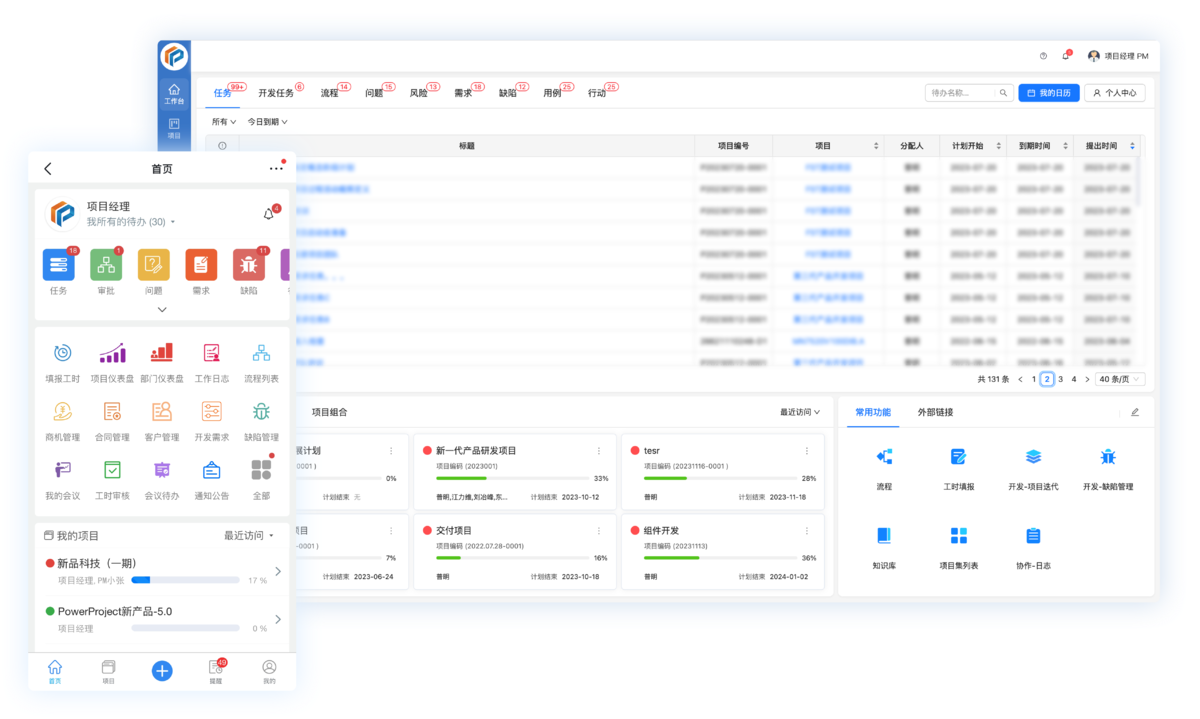
Task: Click the 我的日历 button
Action: (1049, 92)
